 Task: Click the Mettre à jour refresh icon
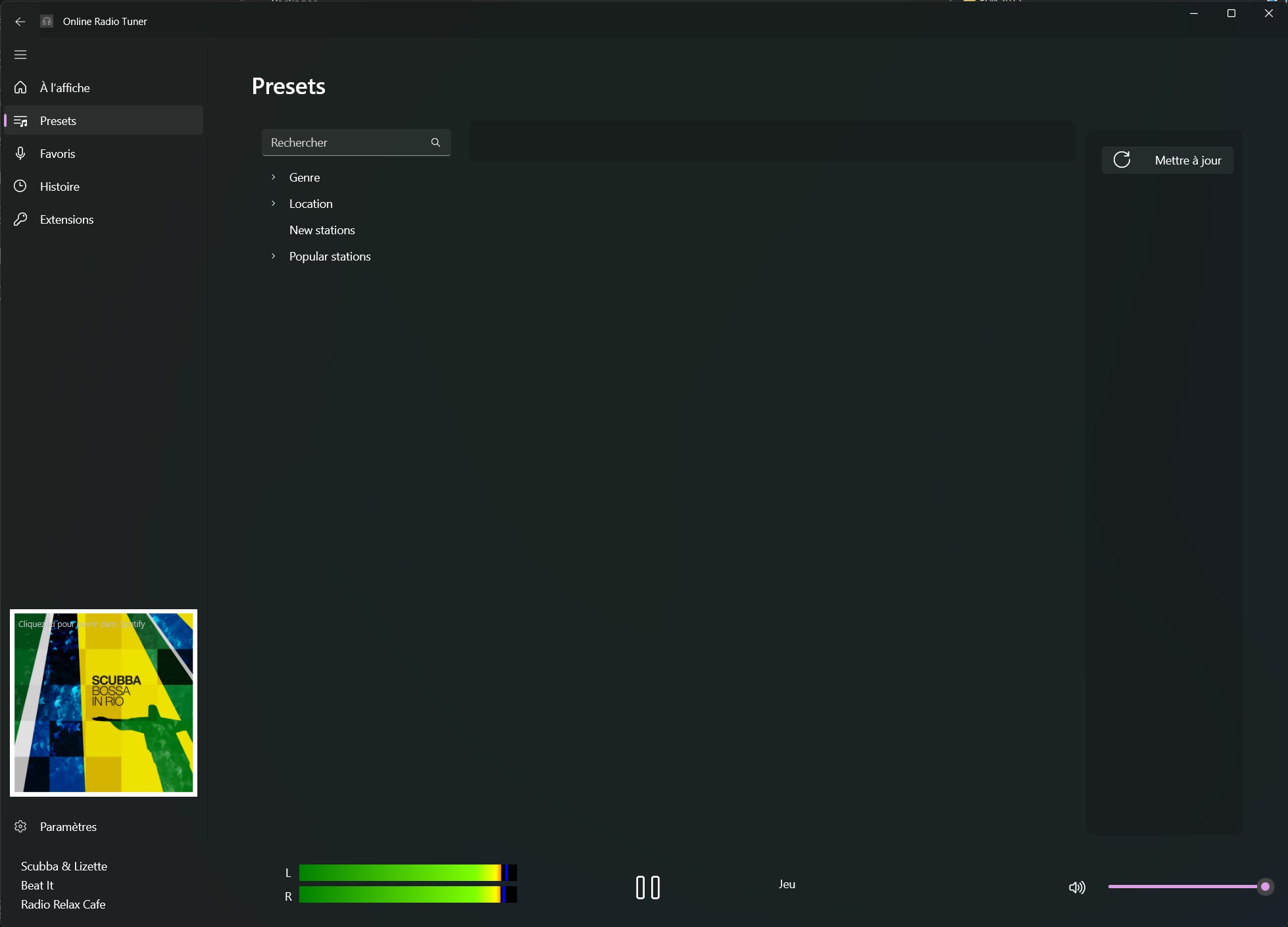(1121, 160)
